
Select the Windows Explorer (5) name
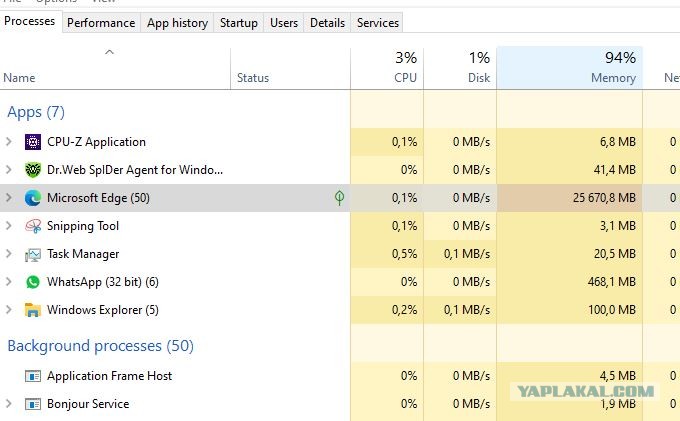coord(103,310)
